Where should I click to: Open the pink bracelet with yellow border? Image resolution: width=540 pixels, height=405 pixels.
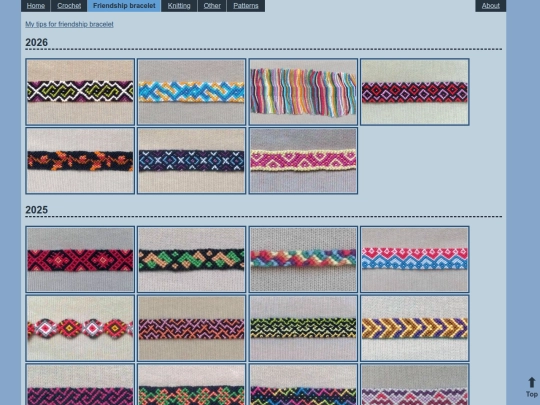coord(303,160)
